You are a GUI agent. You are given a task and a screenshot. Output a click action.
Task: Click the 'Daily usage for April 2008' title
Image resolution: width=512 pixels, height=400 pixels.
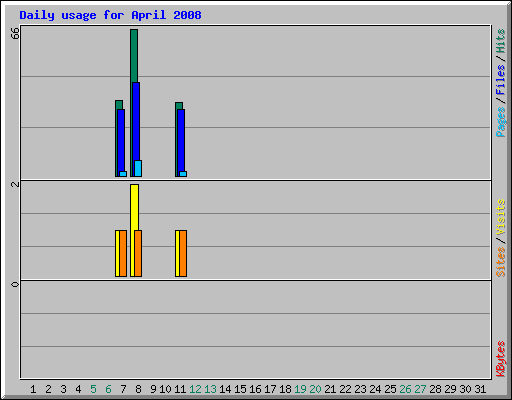(110, 15)
